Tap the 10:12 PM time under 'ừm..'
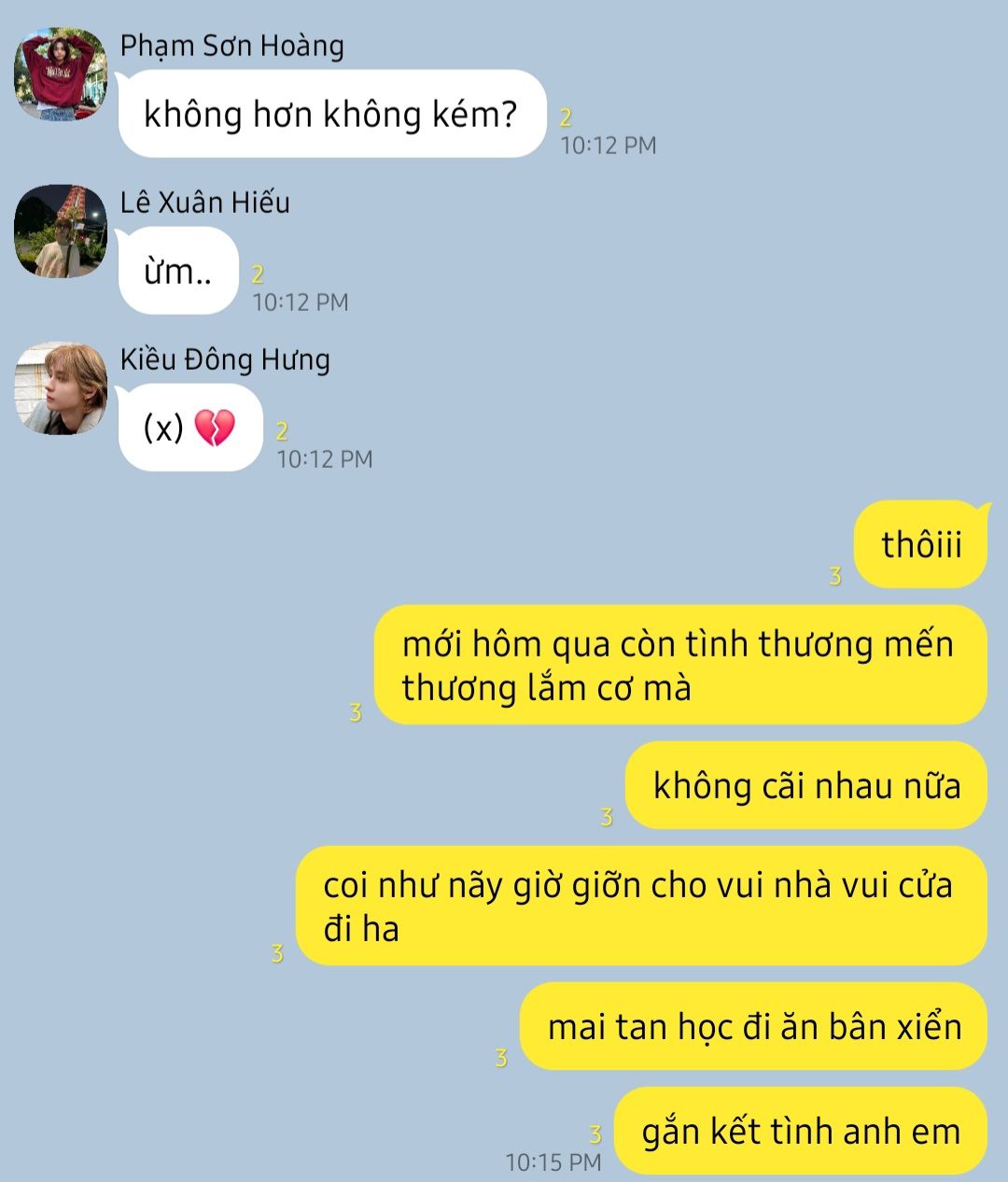 point(301,303)
